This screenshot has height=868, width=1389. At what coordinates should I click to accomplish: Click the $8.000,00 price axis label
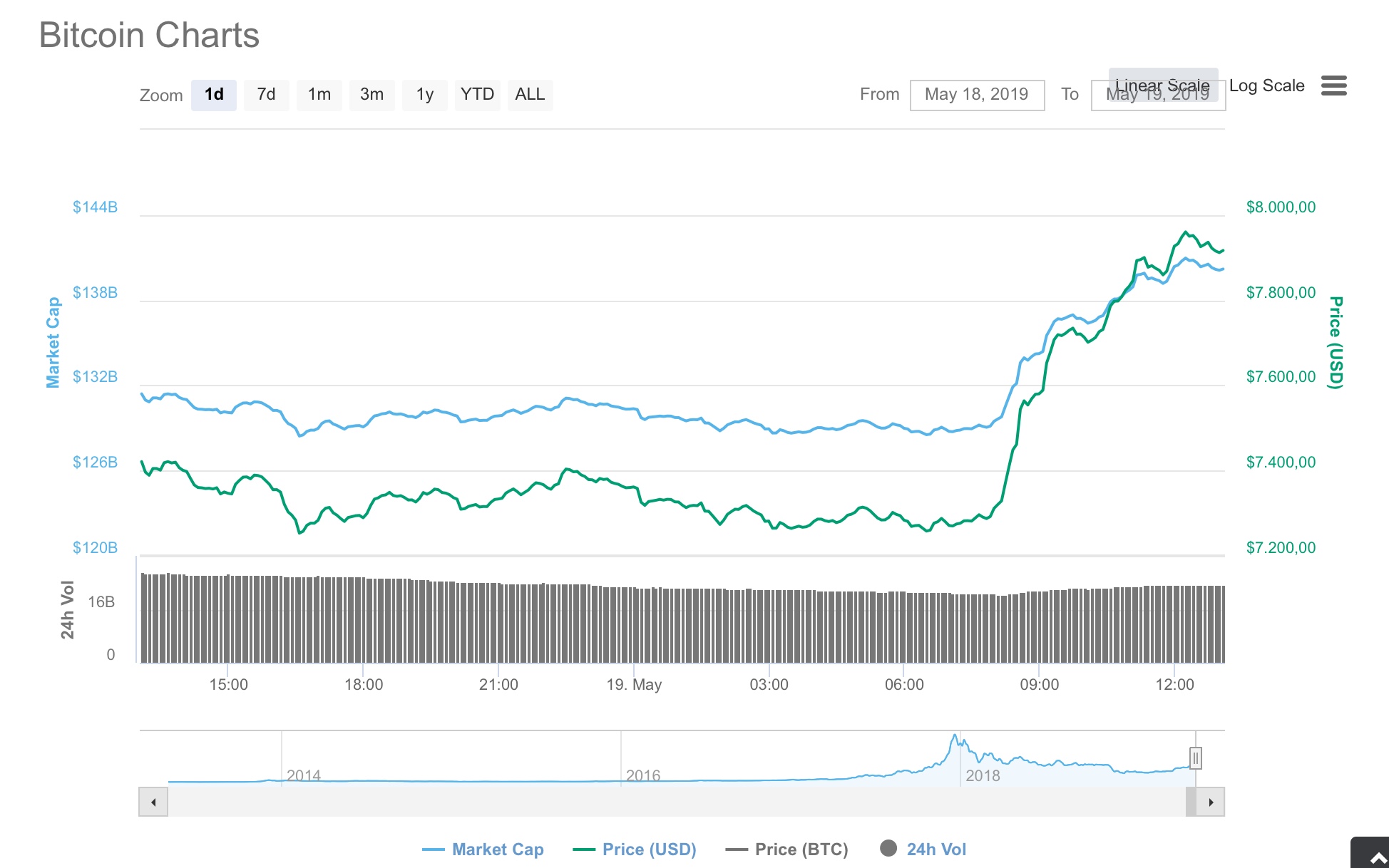(x=1281, y=207)
